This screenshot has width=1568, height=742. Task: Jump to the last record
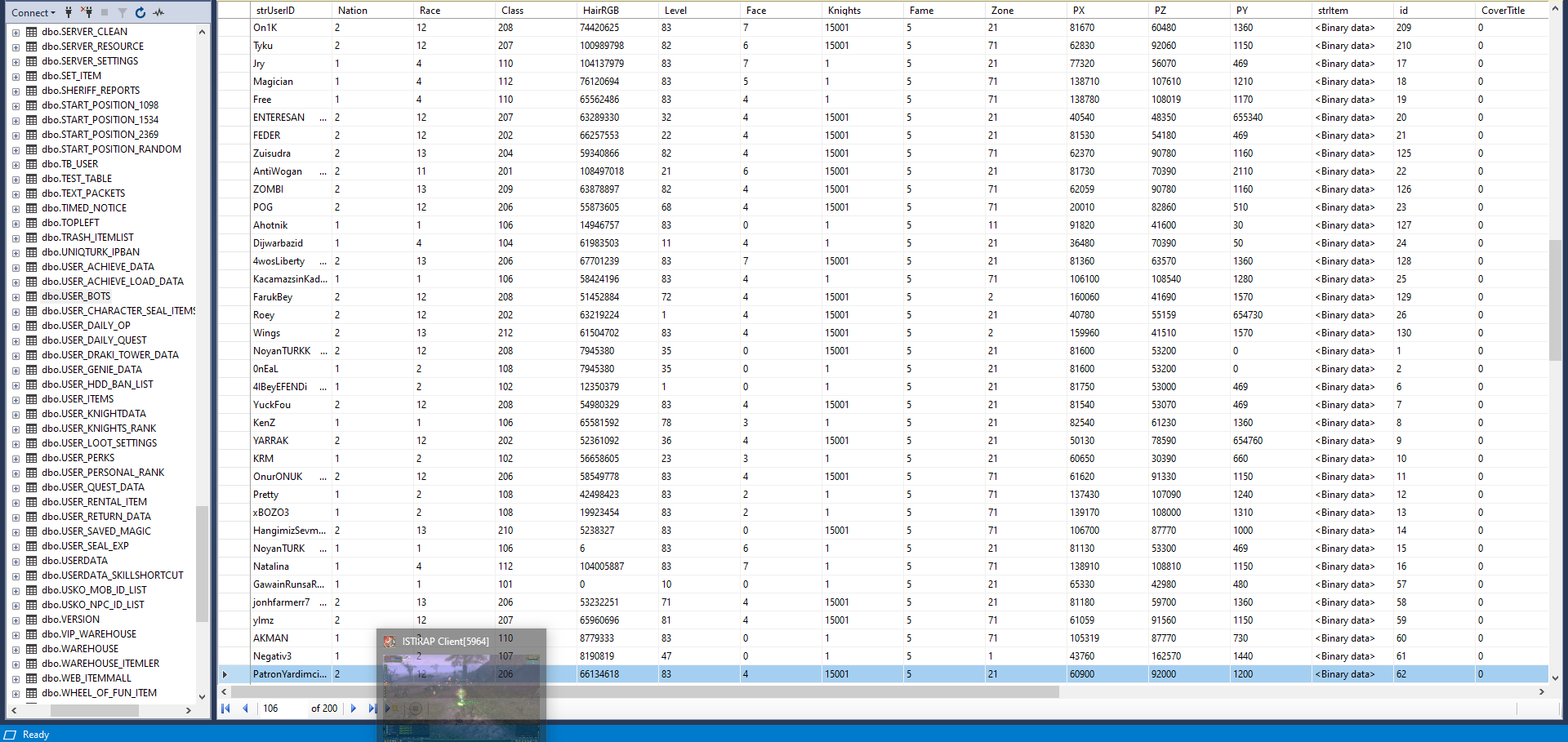pyautogui.click(x=372, y=709)
